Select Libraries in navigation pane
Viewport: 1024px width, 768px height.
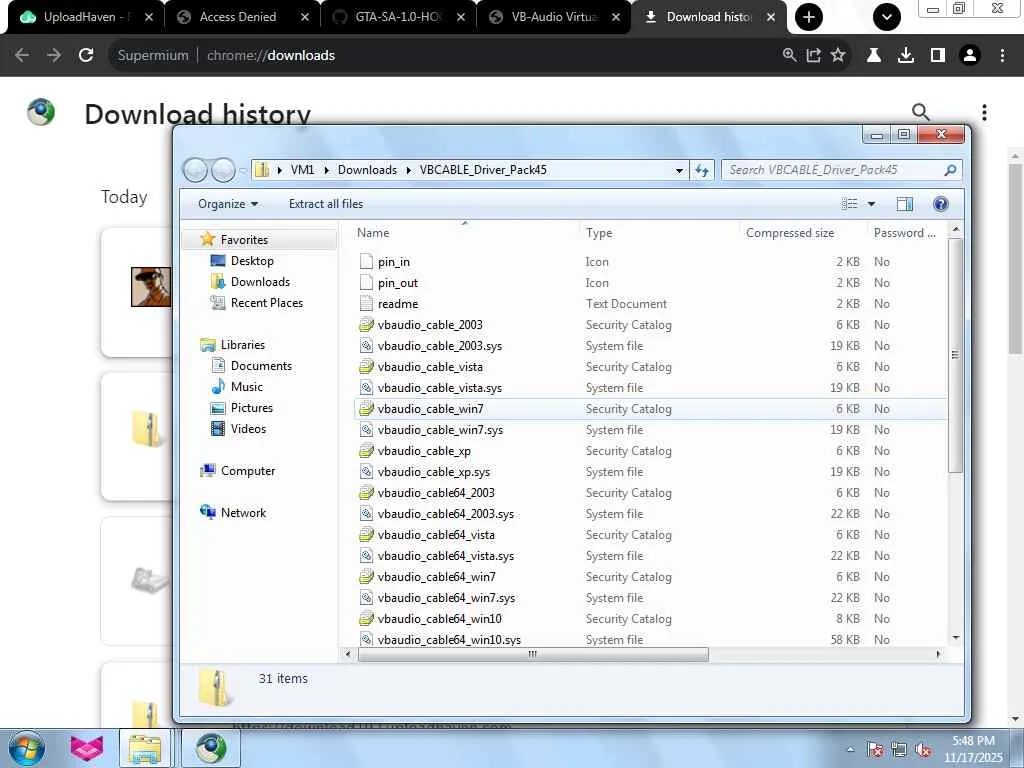click(x=242, y=345)
